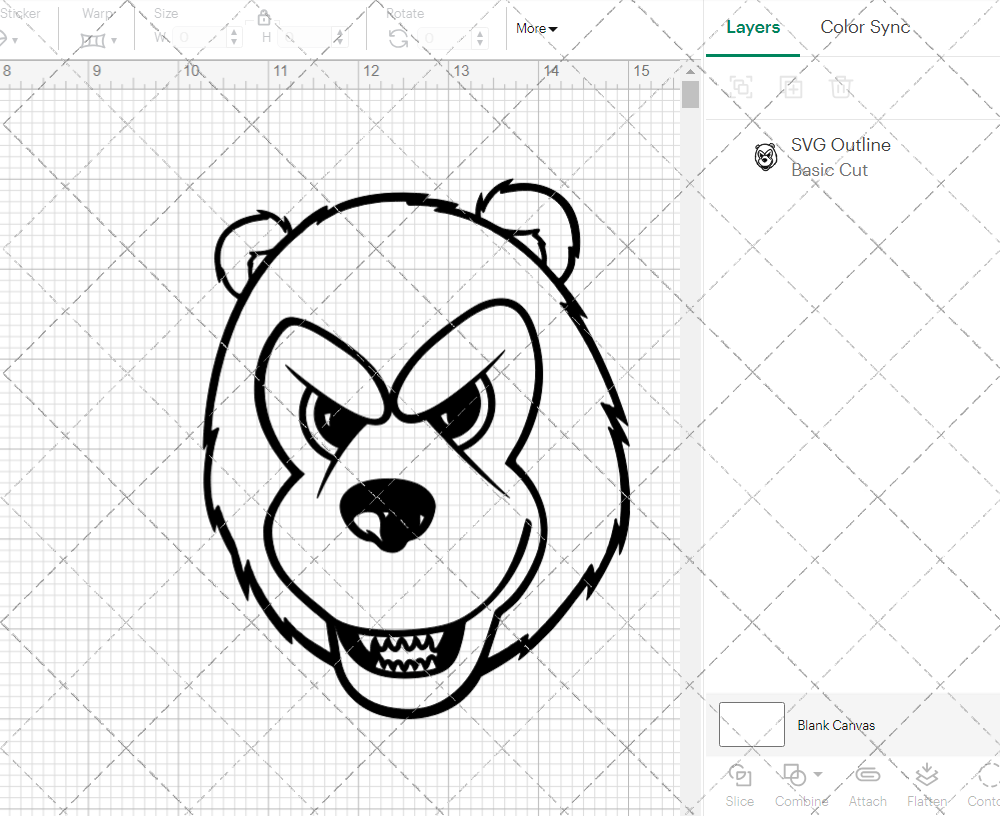Click the Blank Canvas color swatch
This screenshot has height=816, width=1000.
click(x=750, y=725)
